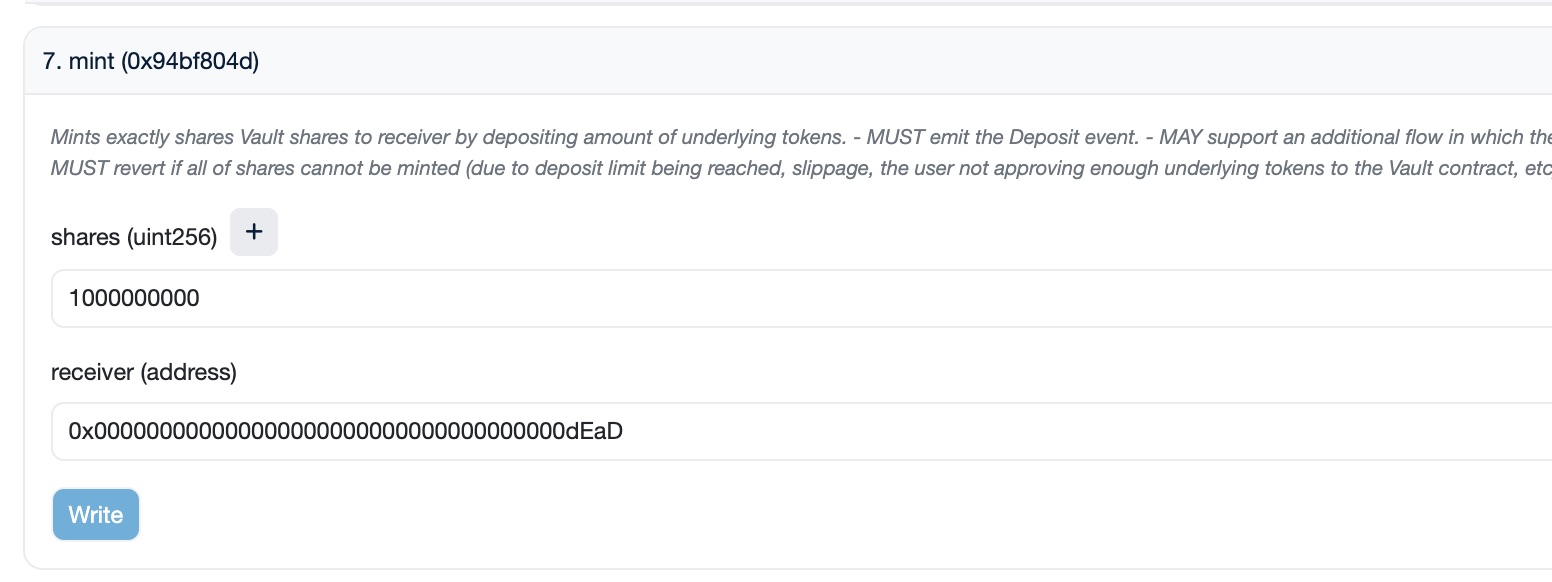Click the "receiver (address)" label

(x=144, y=373)
